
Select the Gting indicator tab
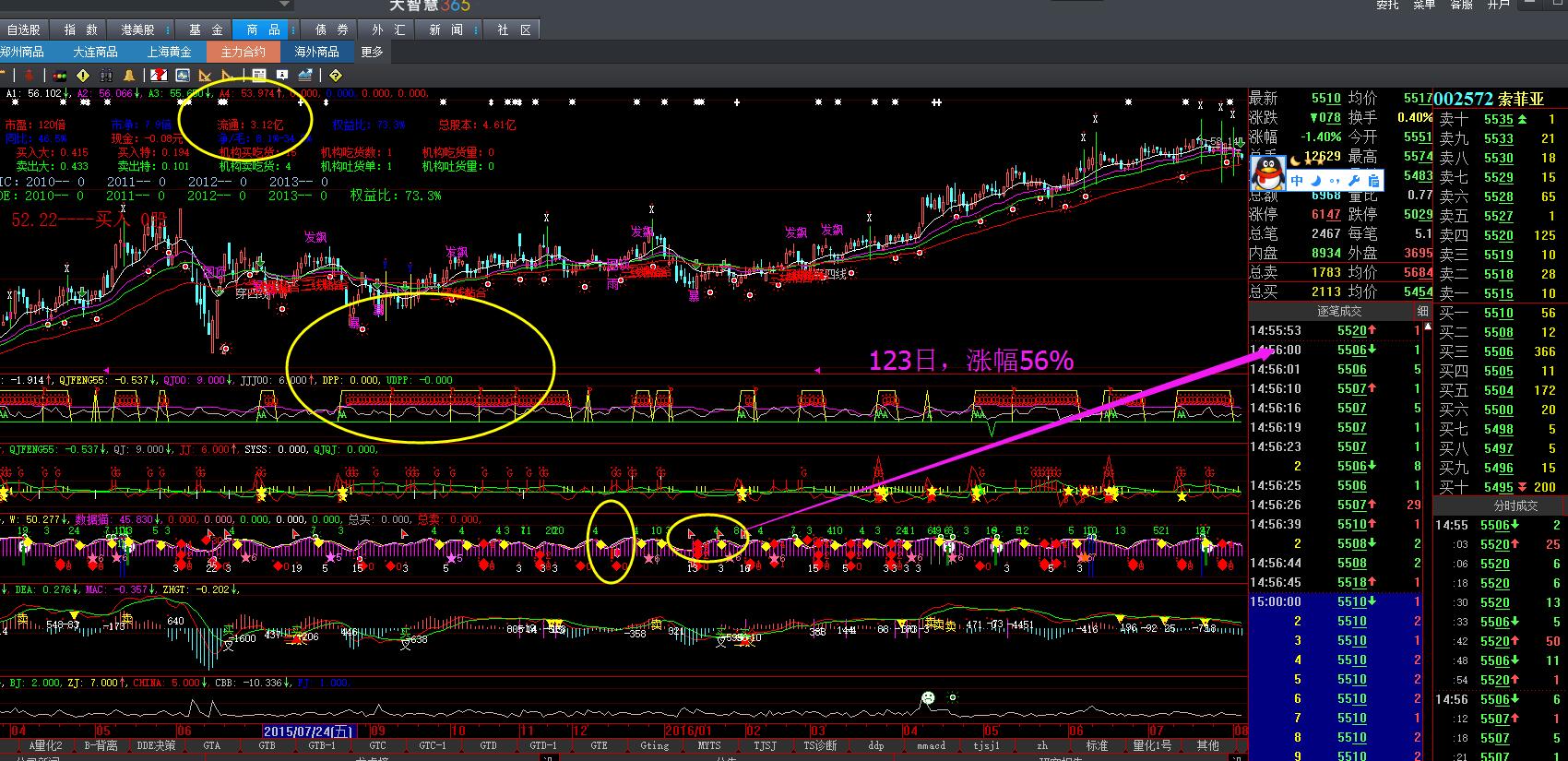pyautogui.click(x=654, y=745)
